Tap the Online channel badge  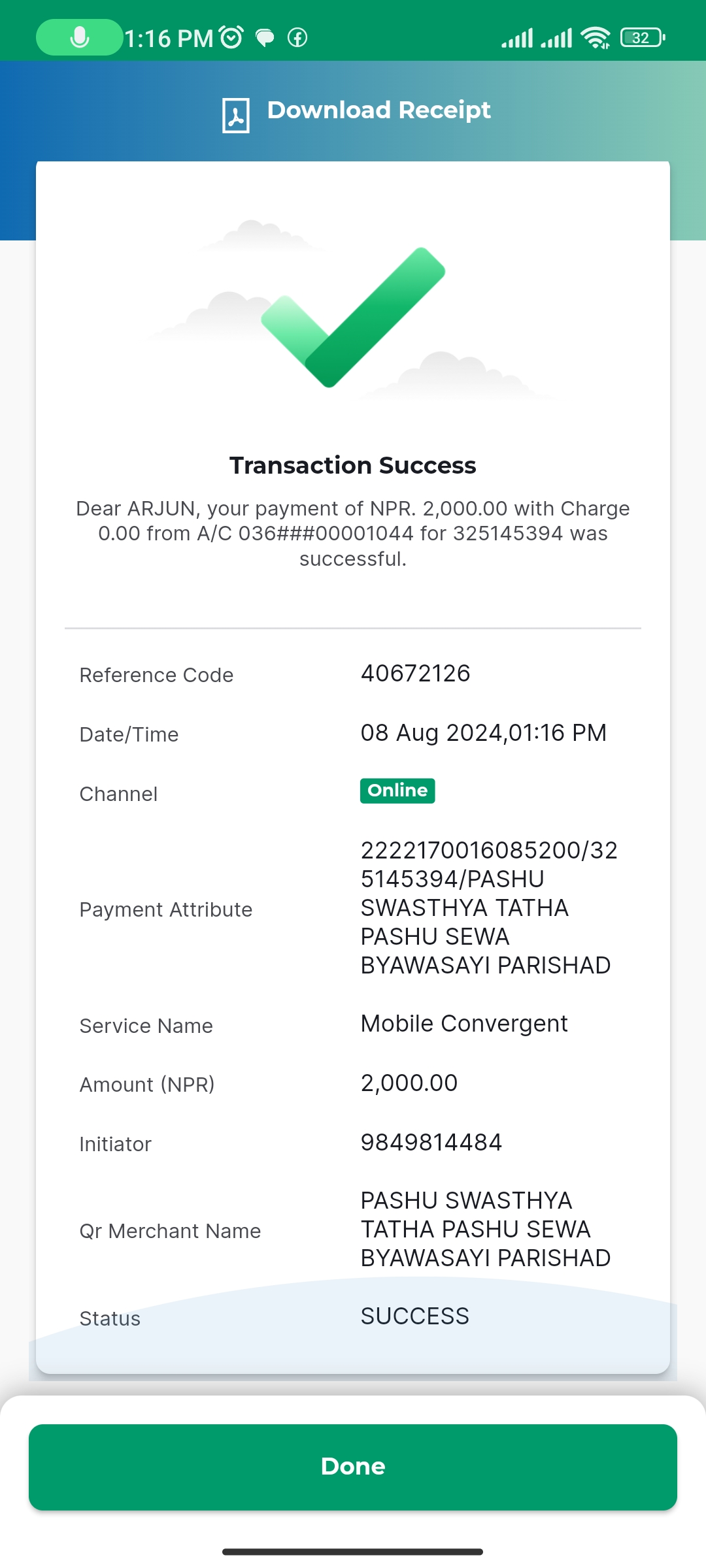(x=397, y=791)
